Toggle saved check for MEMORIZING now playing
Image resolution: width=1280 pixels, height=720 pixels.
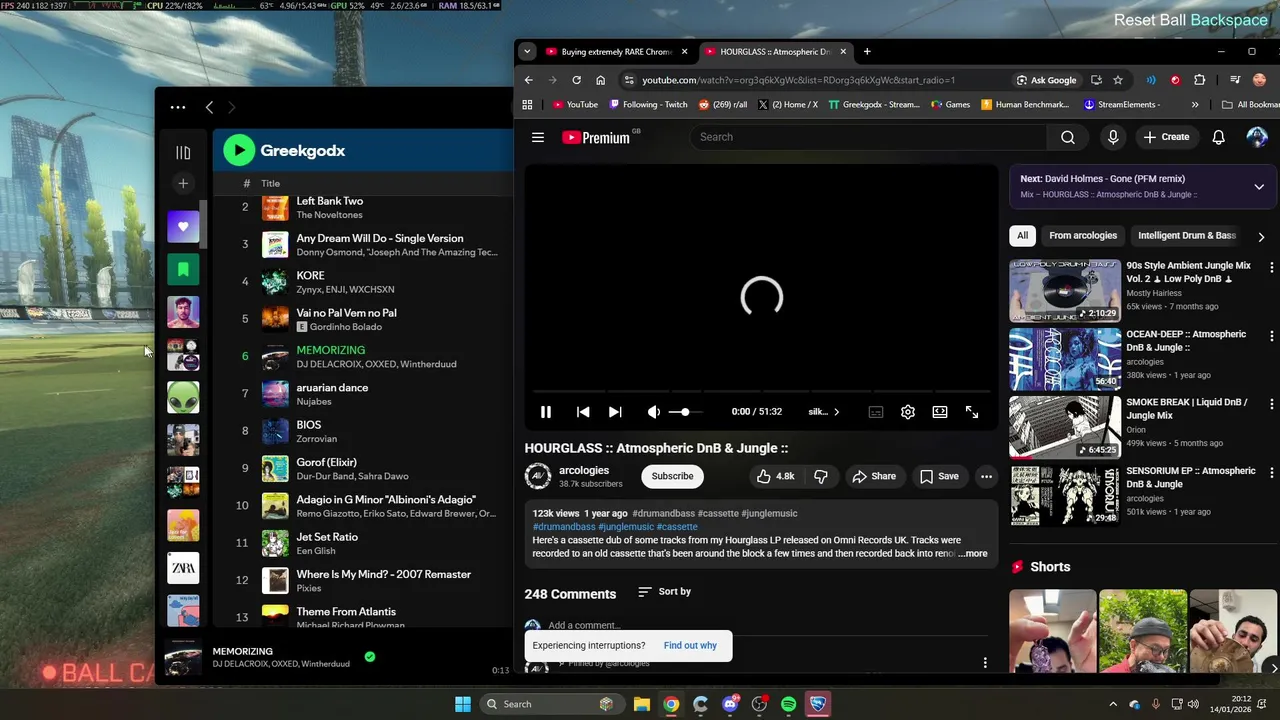click(370, 657)
